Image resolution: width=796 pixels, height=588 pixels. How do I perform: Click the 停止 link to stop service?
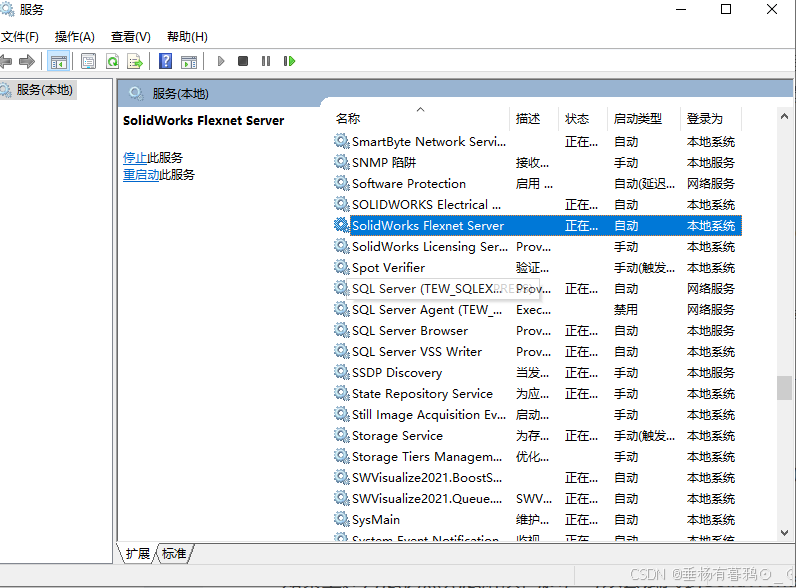tap(135, 157)
